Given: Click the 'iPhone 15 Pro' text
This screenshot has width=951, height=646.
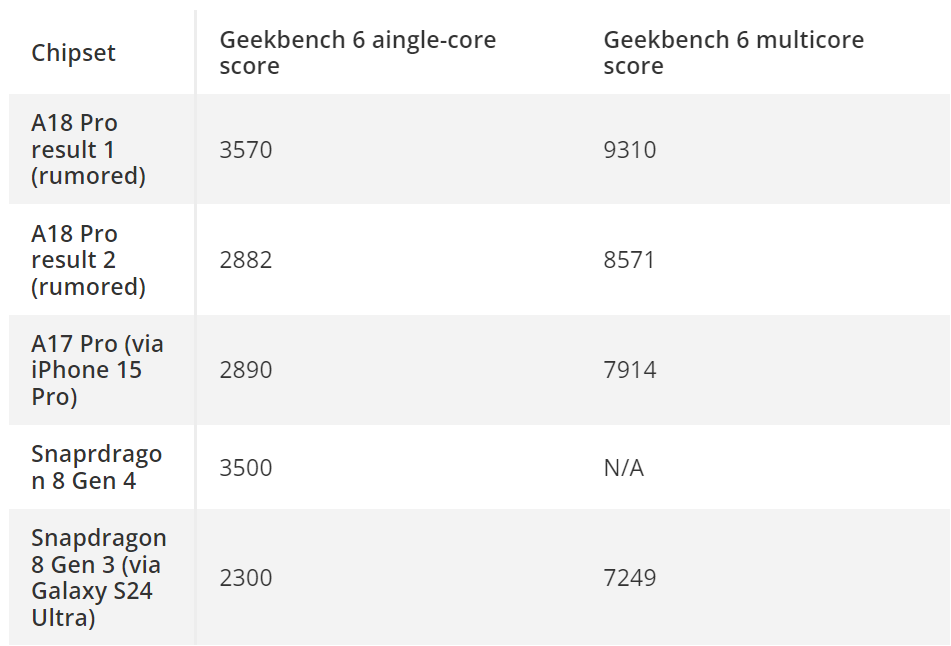Looking at the screenshot, I should tap(86, 382).
